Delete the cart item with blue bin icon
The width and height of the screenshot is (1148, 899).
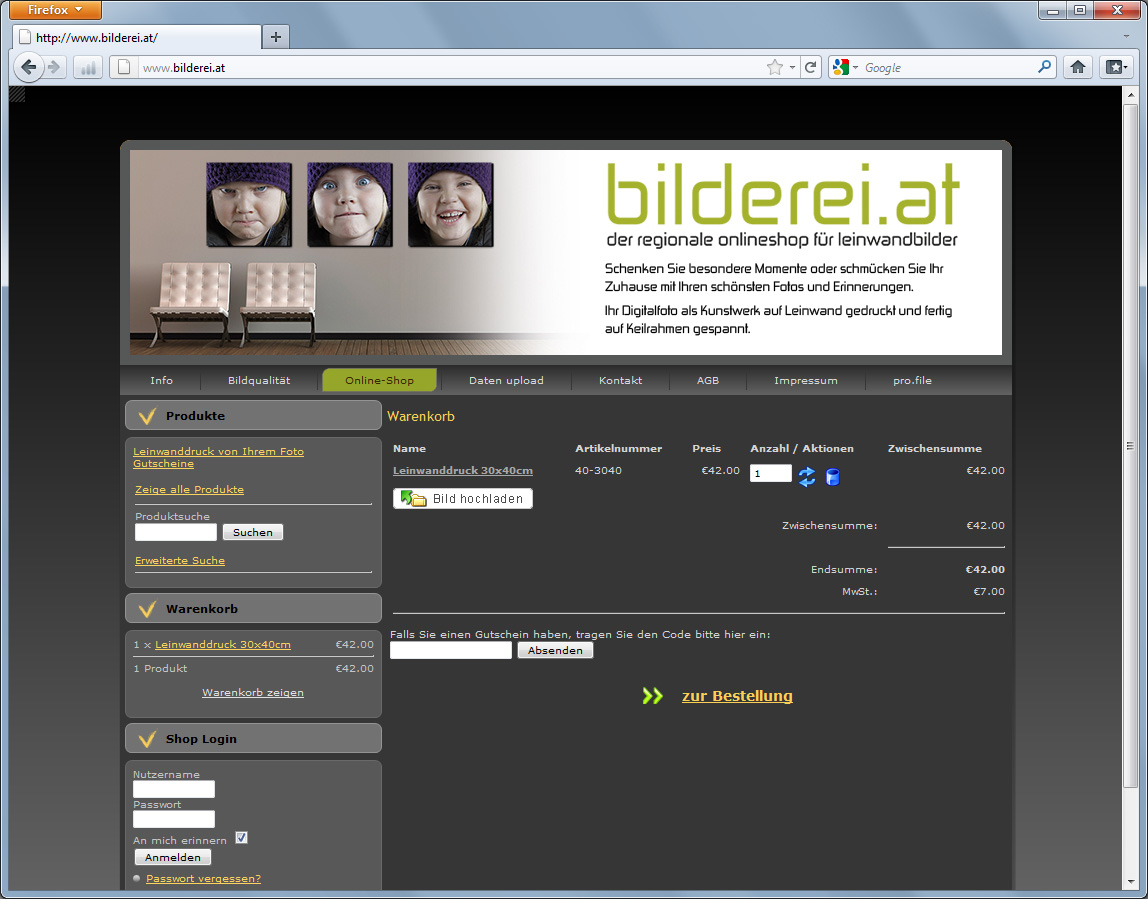[832, 477]
